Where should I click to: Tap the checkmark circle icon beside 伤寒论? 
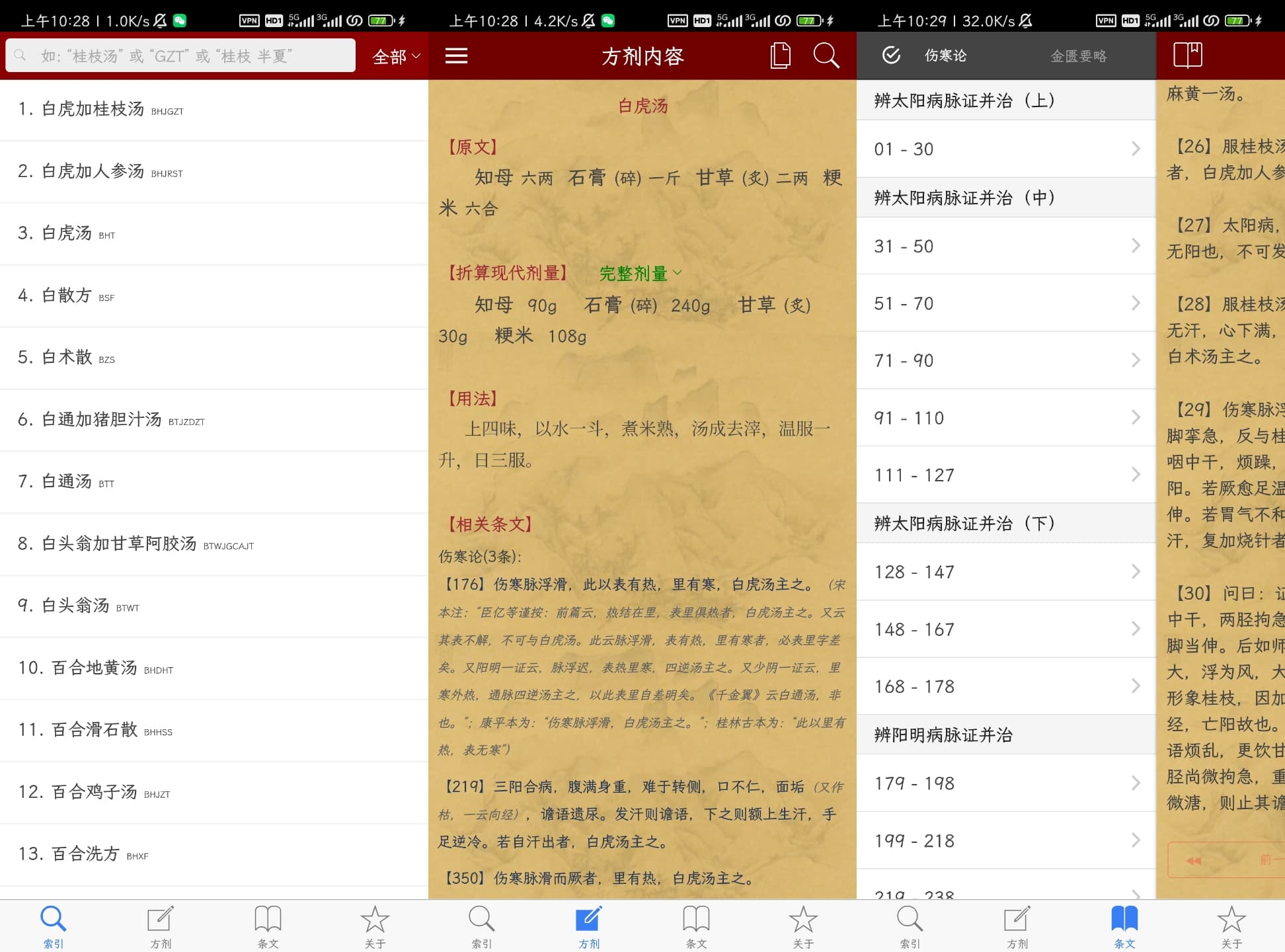tap(891, 55)
